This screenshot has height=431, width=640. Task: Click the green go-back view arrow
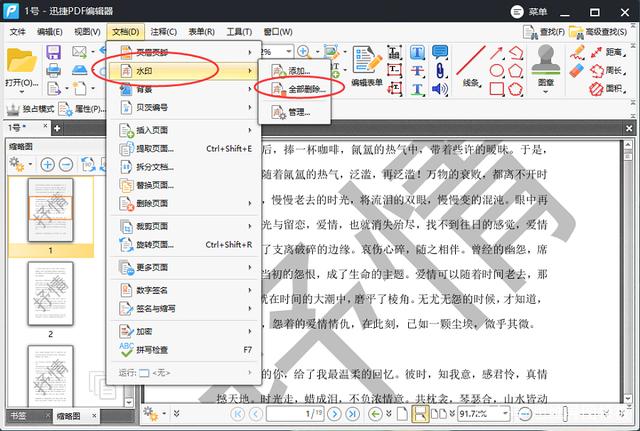375,414
